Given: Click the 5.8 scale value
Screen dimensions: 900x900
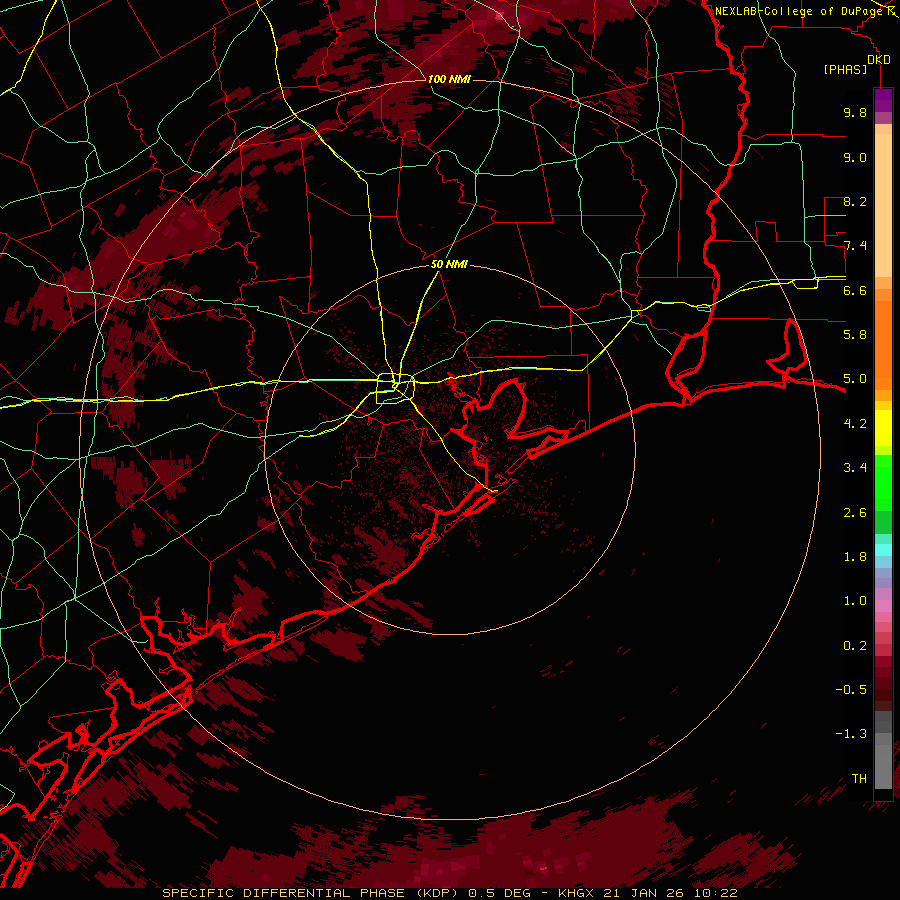Looking at the screenshot, I should click(855, 335).
